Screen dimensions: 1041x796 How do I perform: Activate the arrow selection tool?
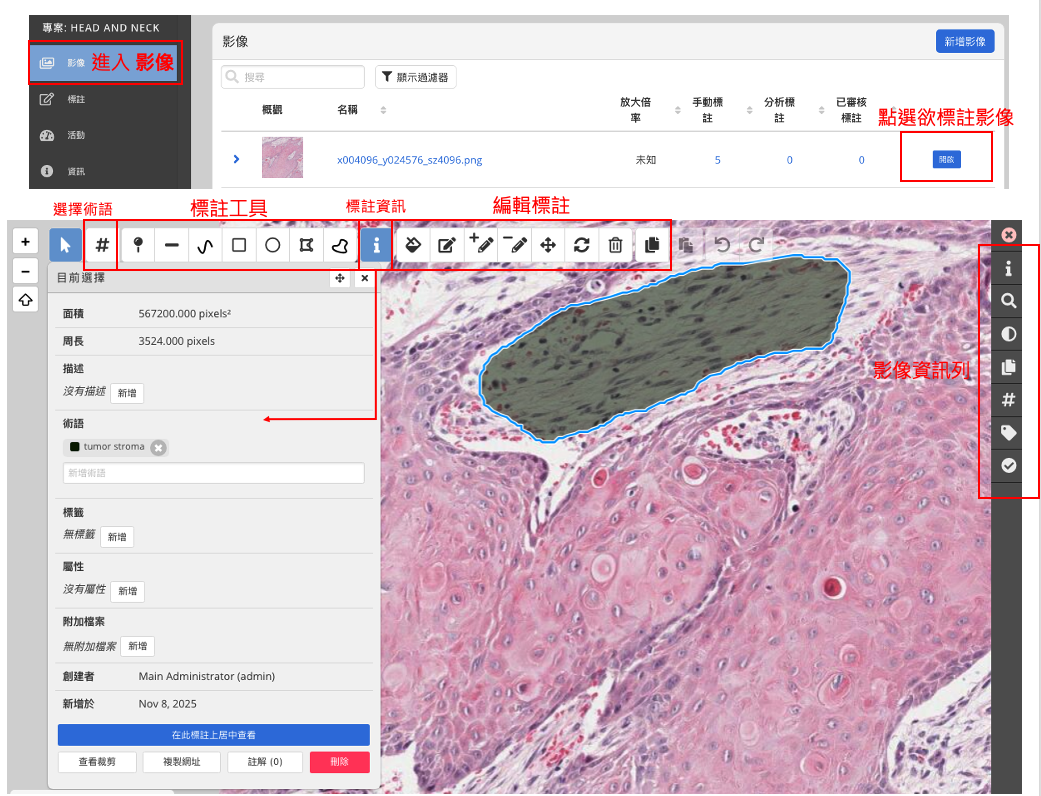66,245
